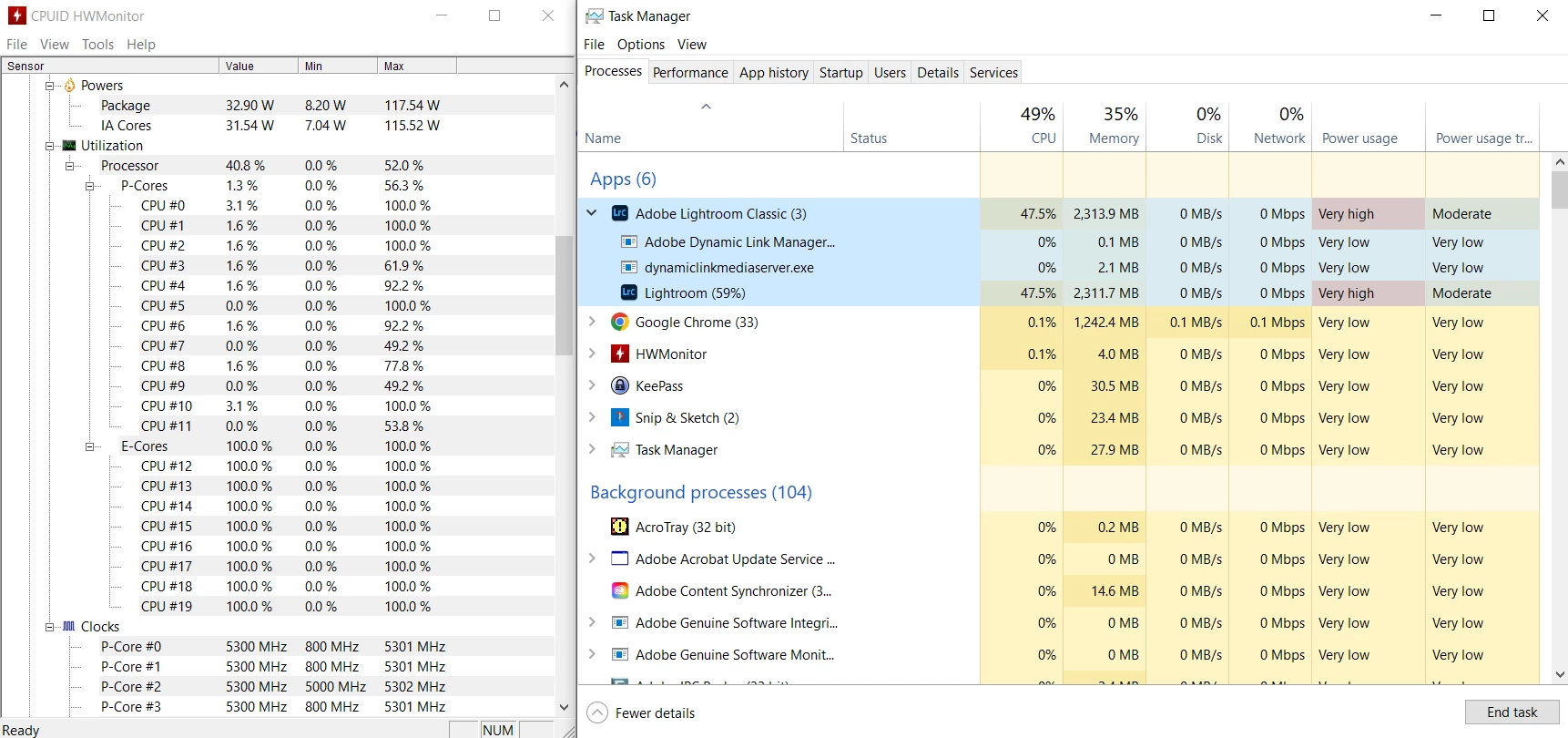
Task: Open the Help menu in HWMonitor
Action: pos(140,44)
